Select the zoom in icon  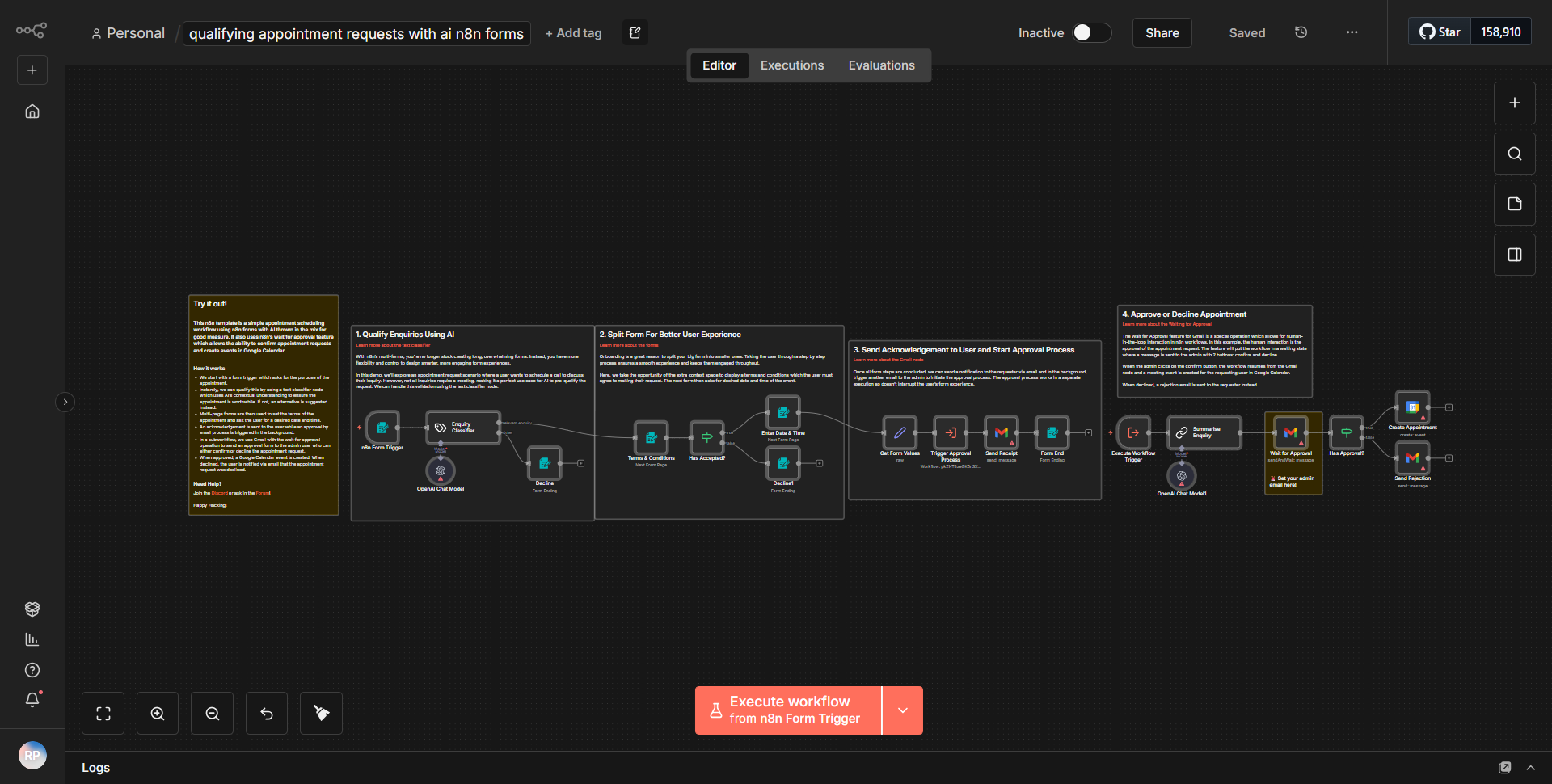point(157,713)
